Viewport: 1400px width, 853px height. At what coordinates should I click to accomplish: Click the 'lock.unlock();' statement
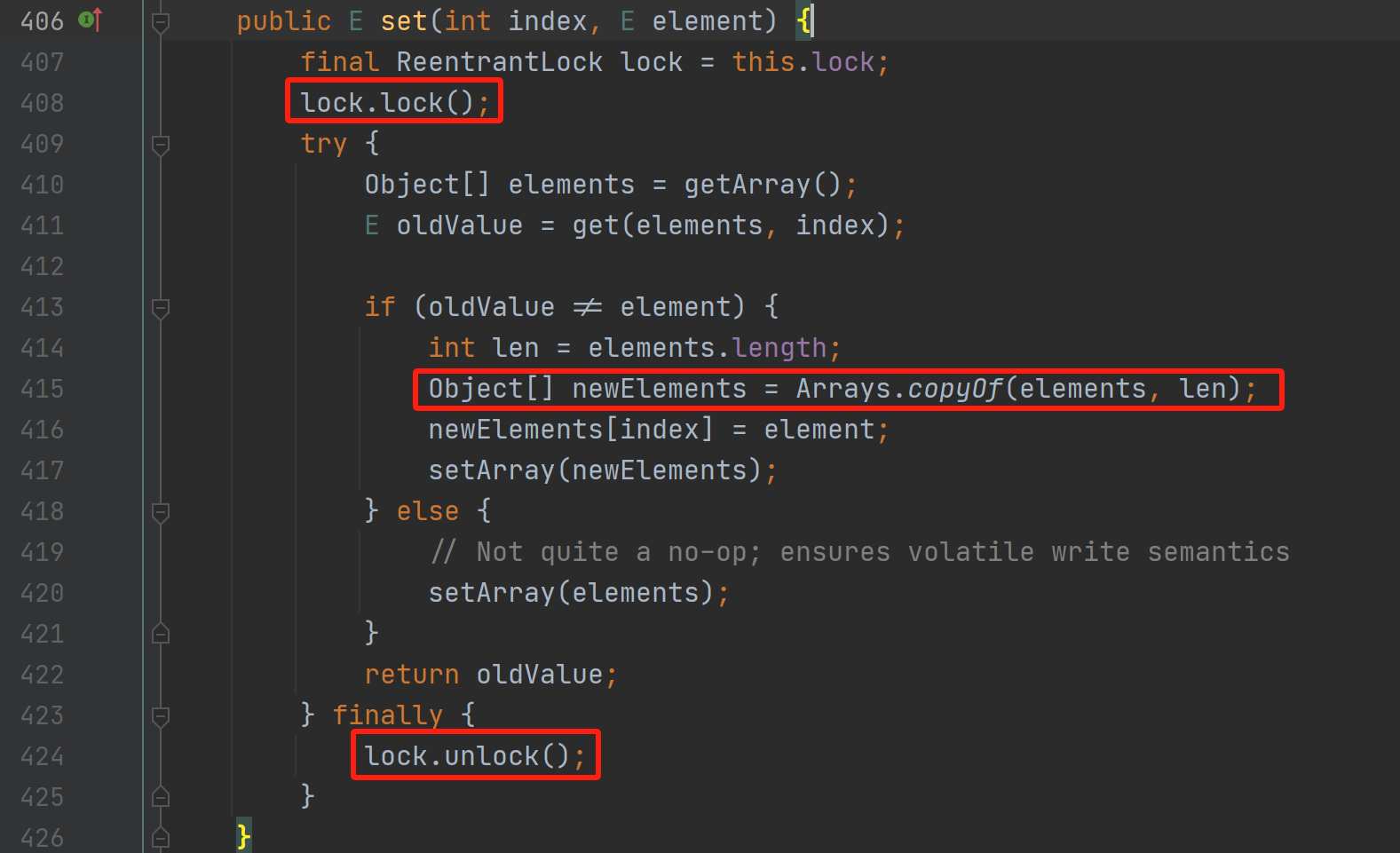coord(475,756)
